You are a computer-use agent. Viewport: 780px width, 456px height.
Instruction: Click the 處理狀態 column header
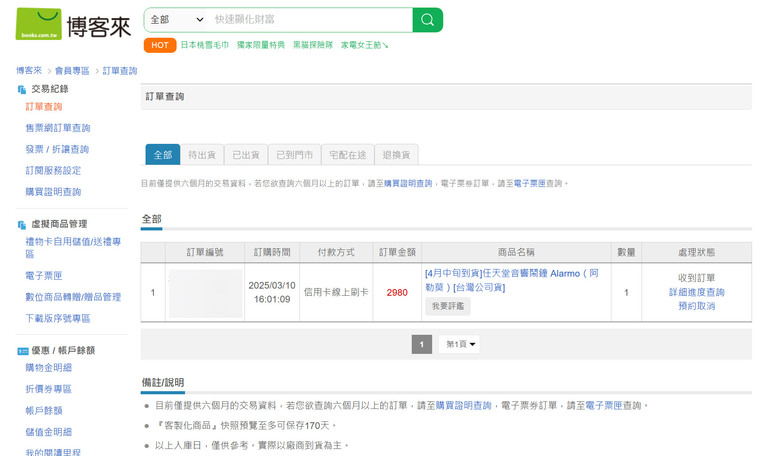pyautogui.click(x=696, y=253)
